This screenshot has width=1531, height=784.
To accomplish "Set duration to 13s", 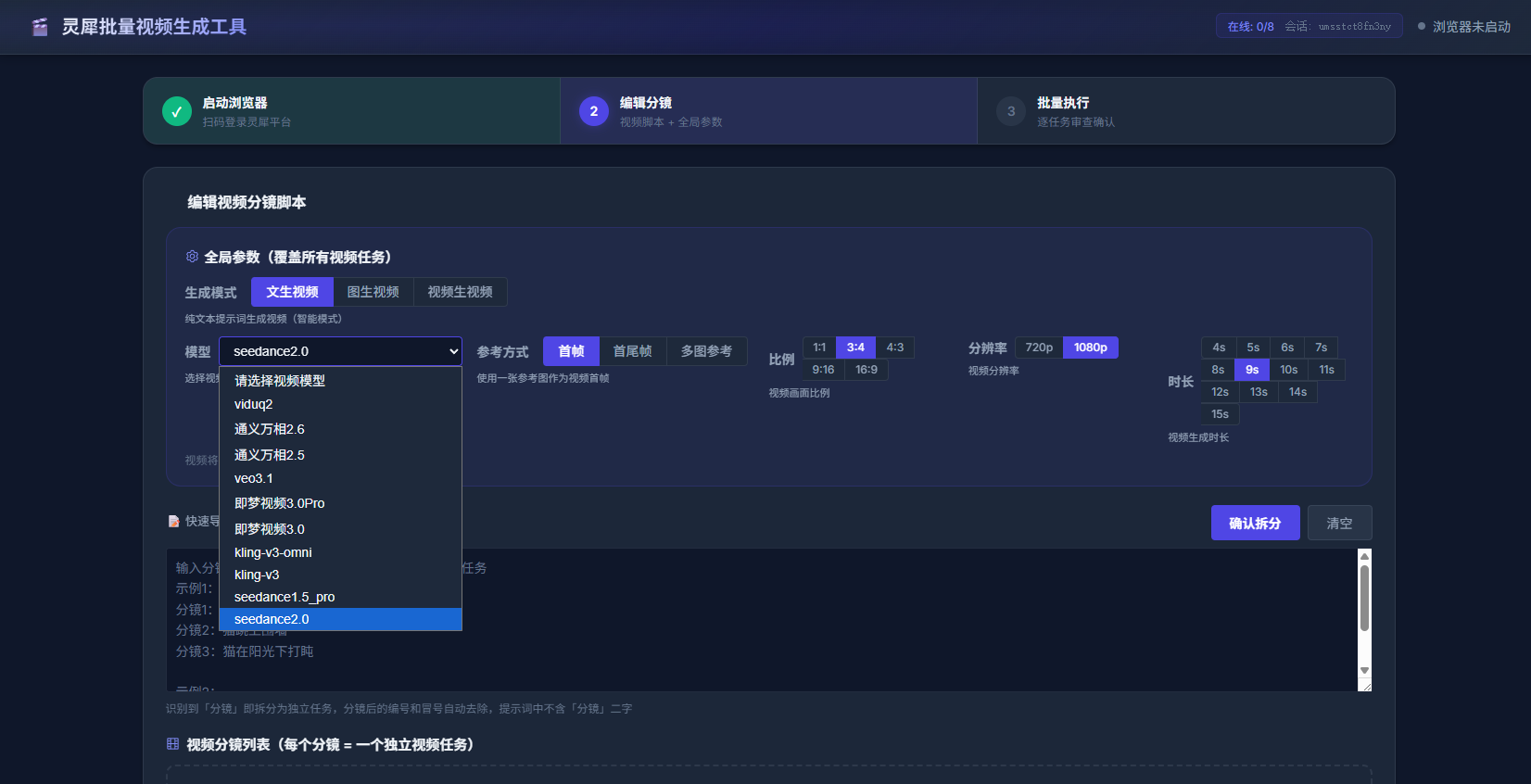I will tap(1259, 392).
